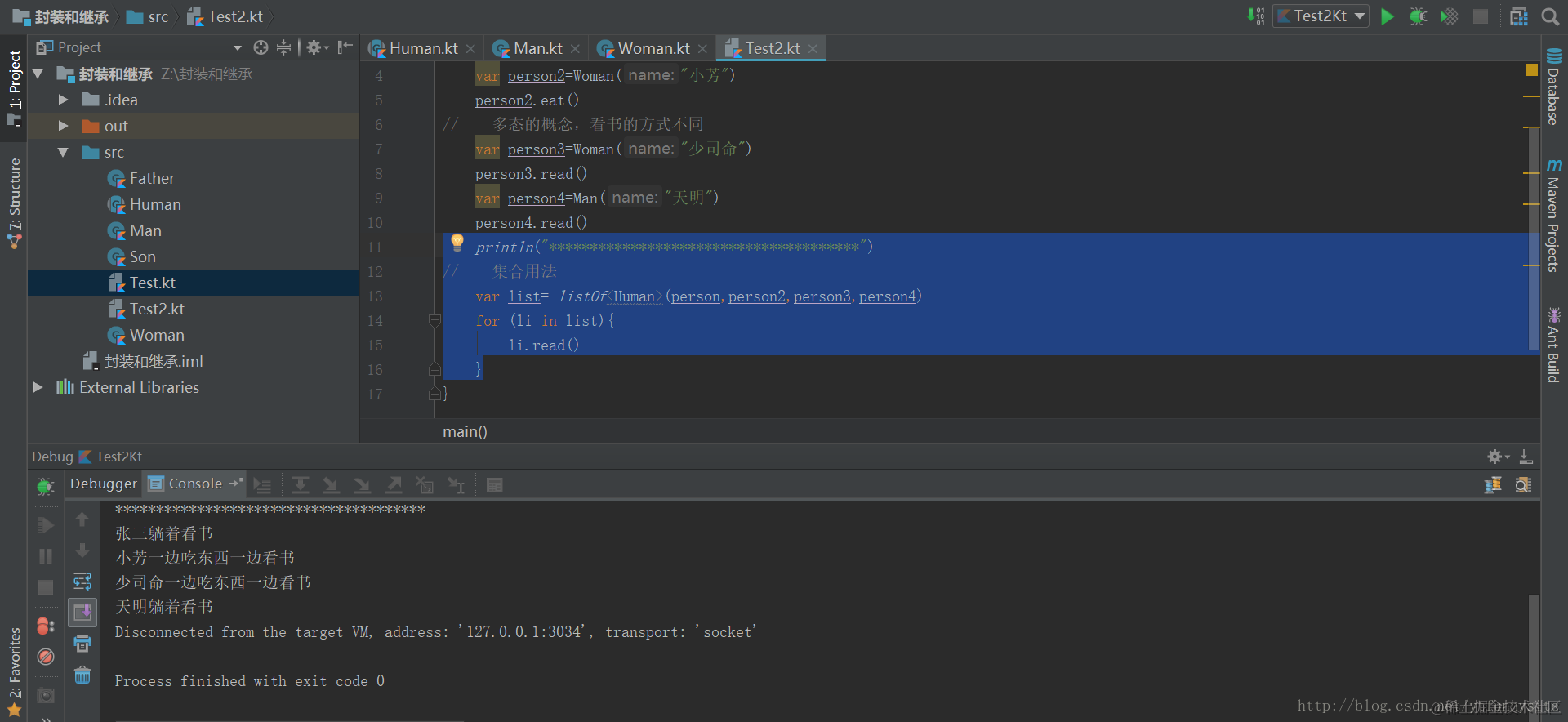Click the Force Step Into icon
Viewport: 1568px width, 722px height.
pos(362,486)
